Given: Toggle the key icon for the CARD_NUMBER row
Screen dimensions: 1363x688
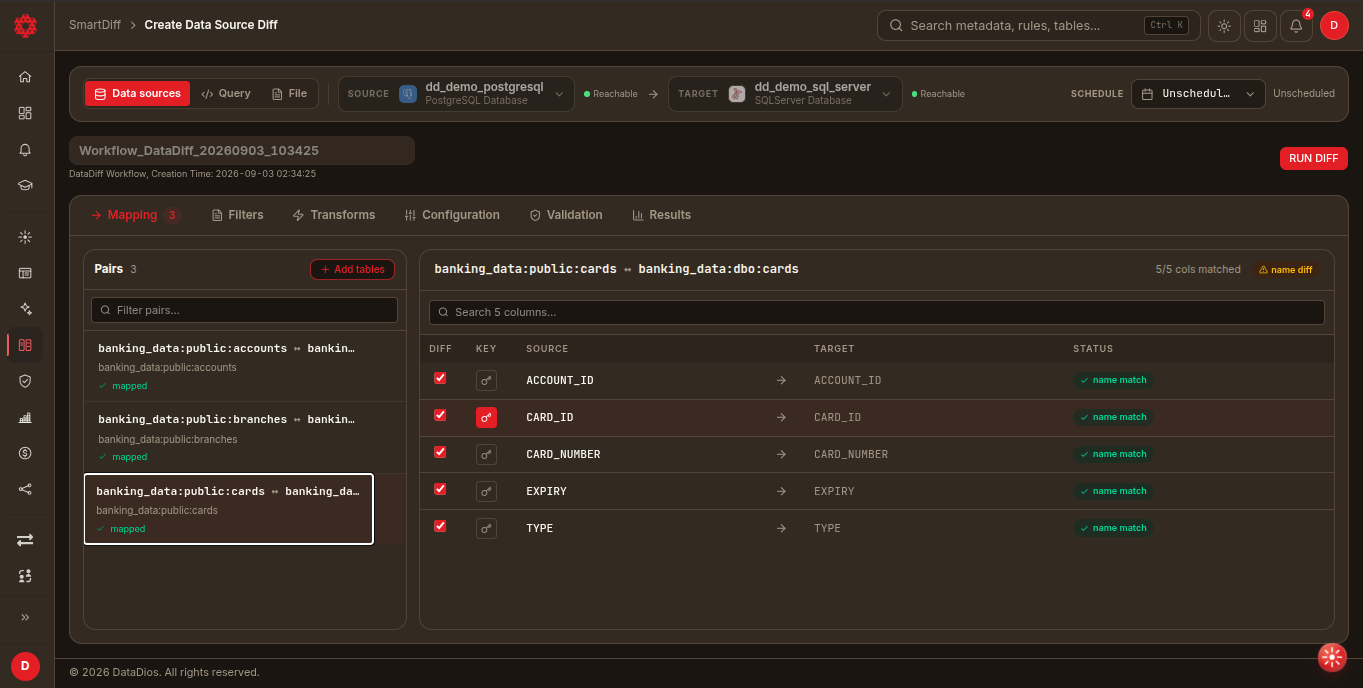Looking at the screenshot, I should tap(486, 454).
